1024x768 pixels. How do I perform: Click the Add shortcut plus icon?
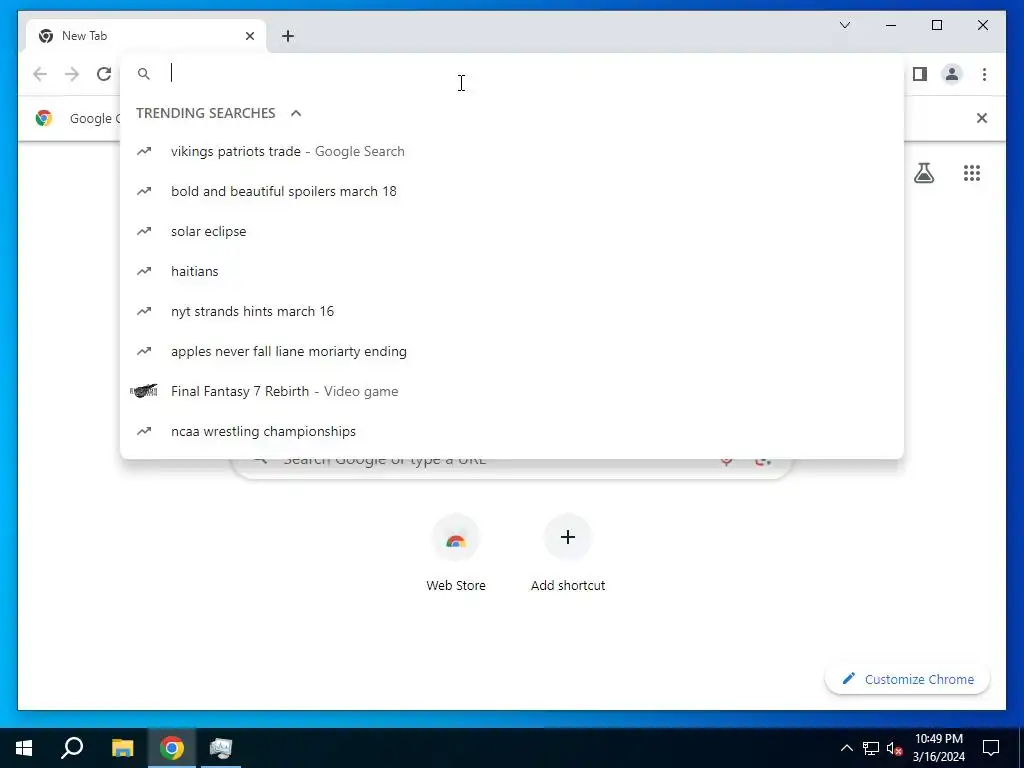(x=568, y=537)
